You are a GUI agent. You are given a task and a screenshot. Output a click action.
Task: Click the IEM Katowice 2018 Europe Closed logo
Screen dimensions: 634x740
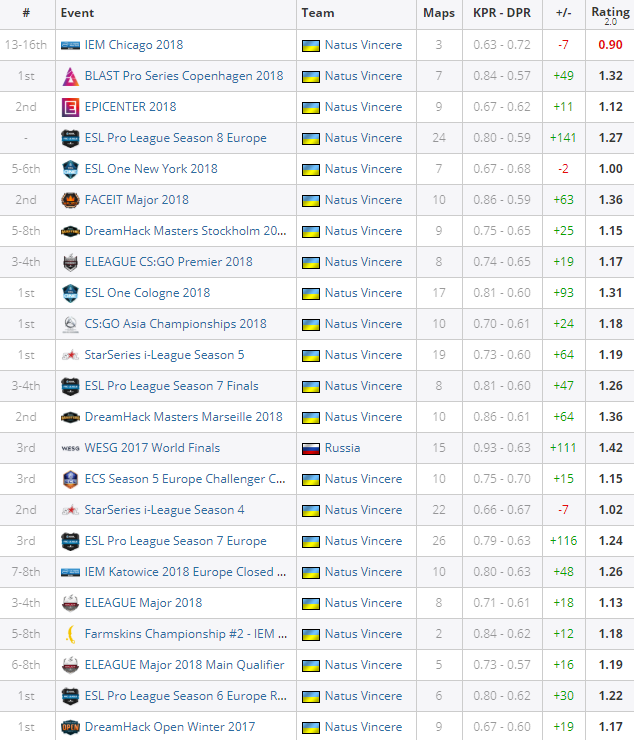coord(70,572)
